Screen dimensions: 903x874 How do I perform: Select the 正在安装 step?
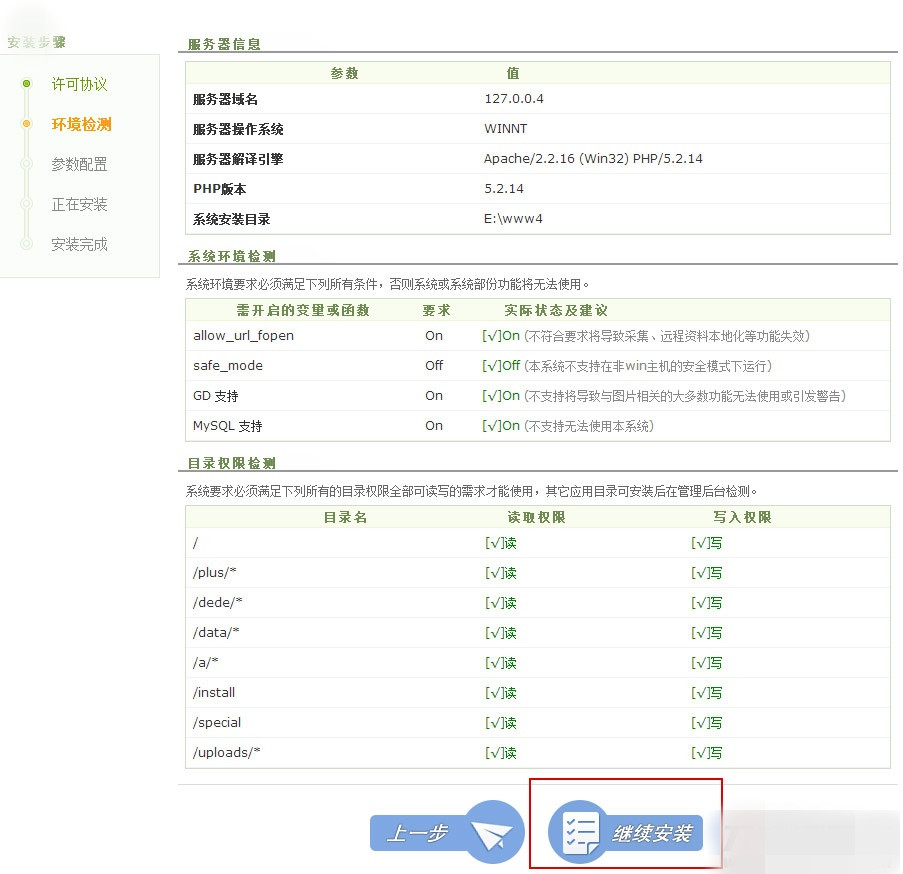79,204
